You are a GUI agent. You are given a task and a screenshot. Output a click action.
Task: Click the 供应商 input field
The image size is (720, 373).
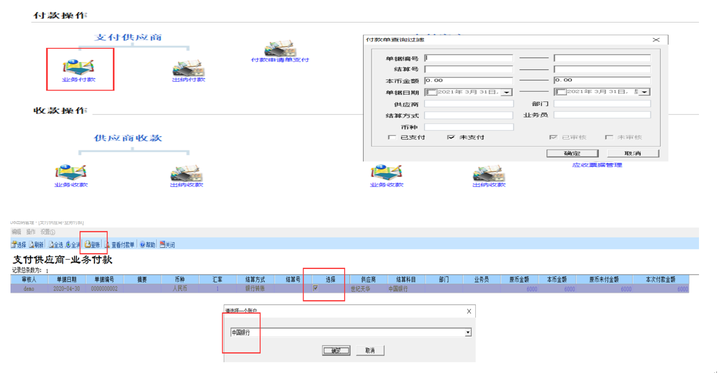[468, 104]
